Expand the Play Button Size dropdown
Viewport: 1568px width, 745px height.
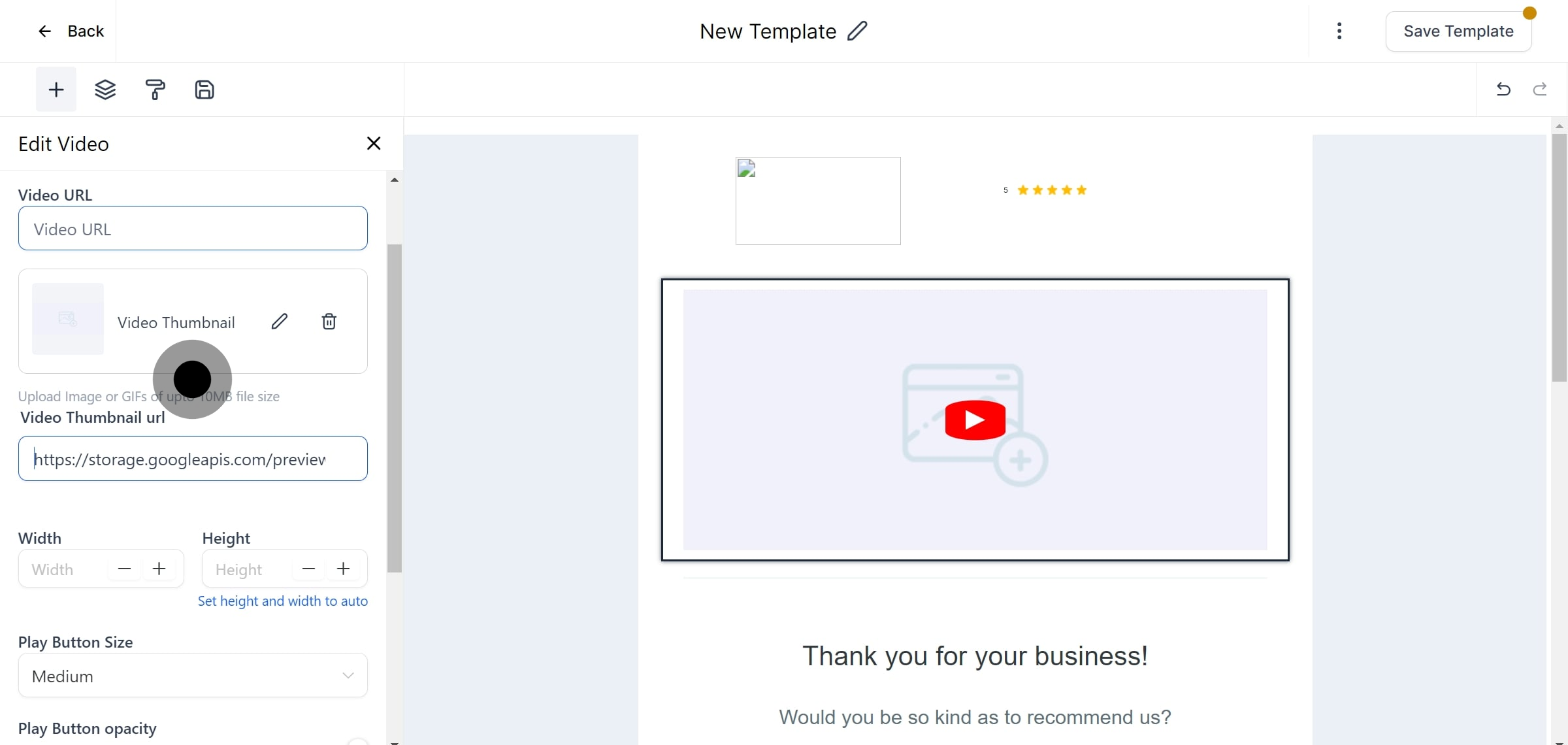(x=193, y=676)
